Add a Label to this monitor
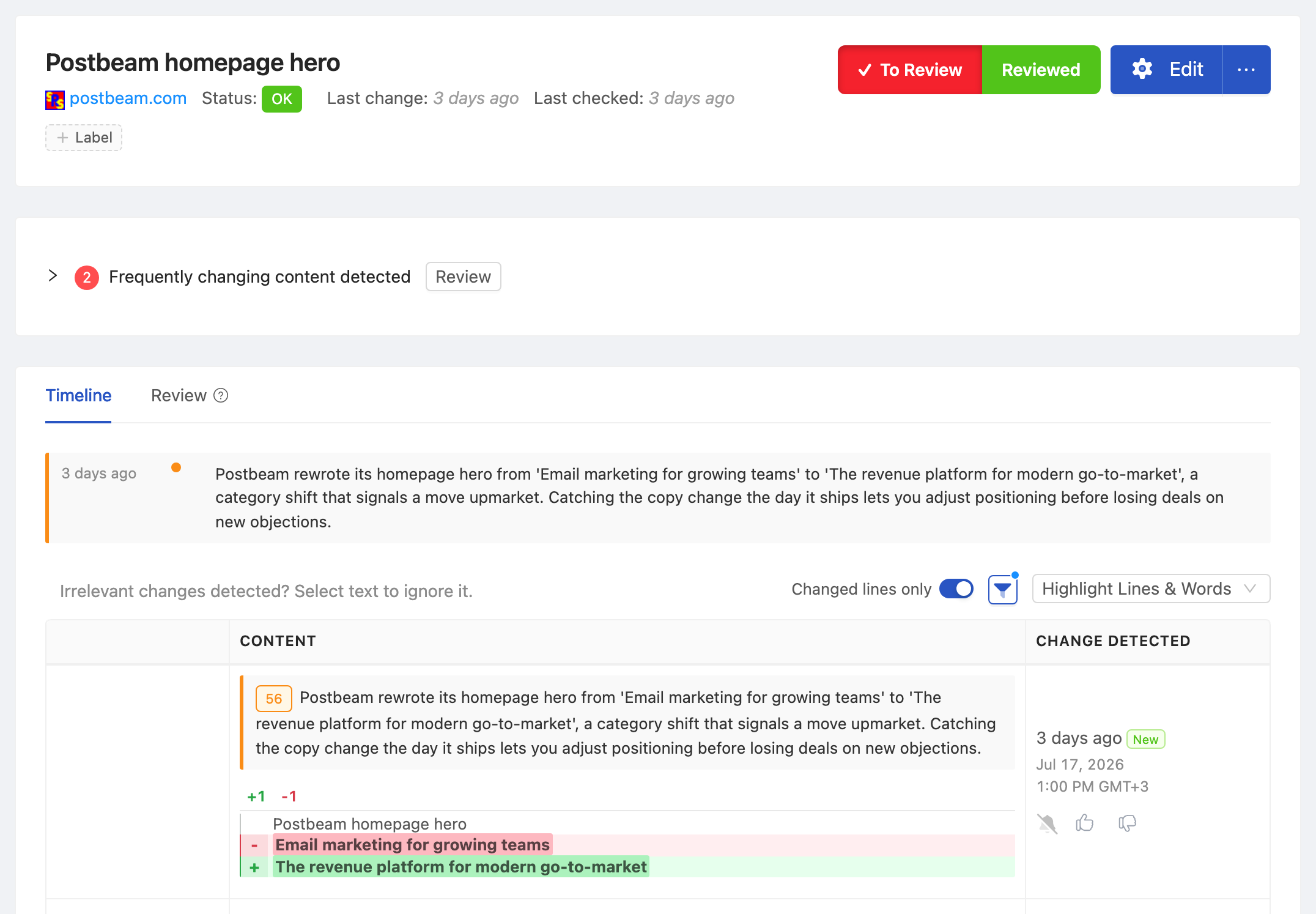Image resolution: width=1316 pixels, height=914 pixels. [x=84, y=138]
